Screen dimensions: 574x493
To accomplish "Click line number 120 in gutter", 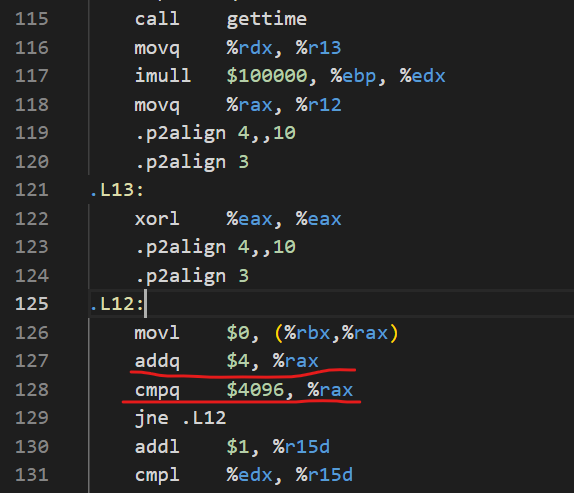I will pyautogui.click(x=32, y=161).
